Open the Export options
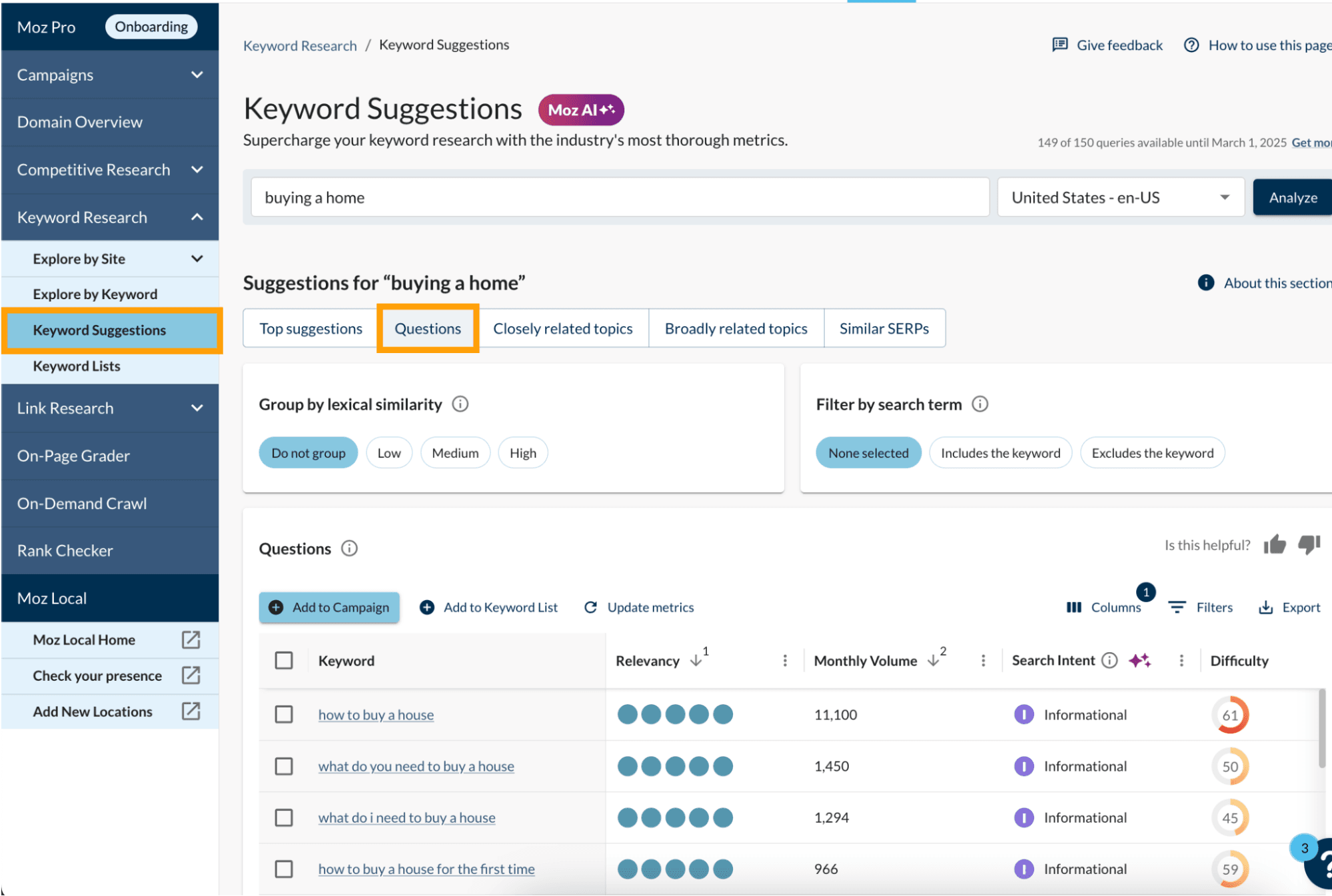The height and width of the screenshot is (896, 1332). pos(1289,607)
